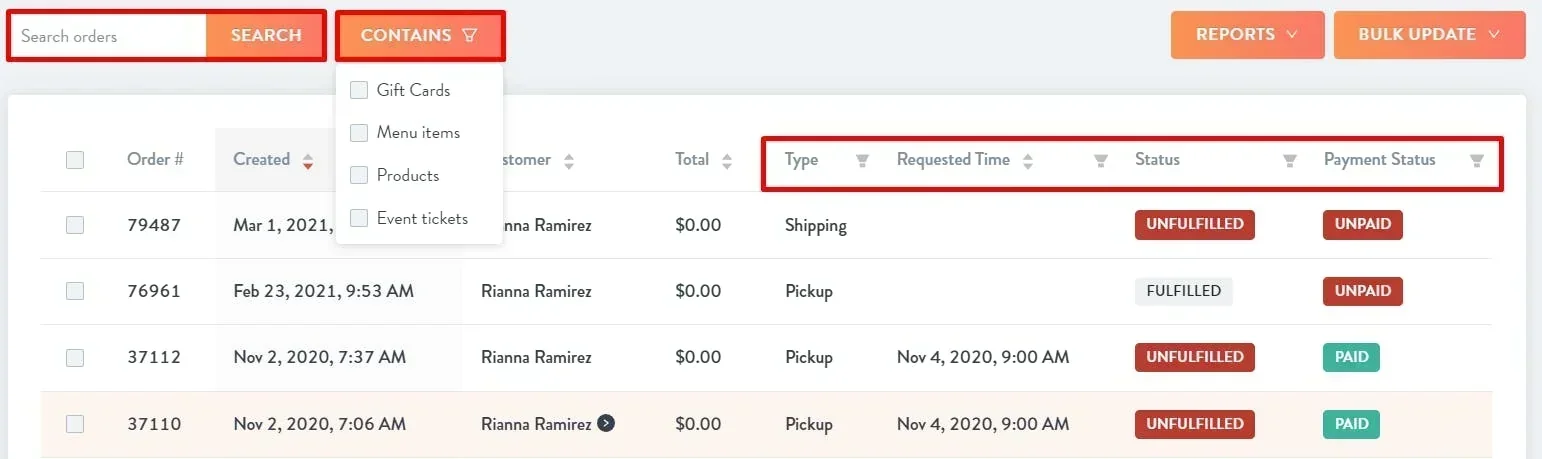Click 'Feb 23, 2021, 9:53 AM' date
The width and height of the screenshot is (1542, 459).
324,292
